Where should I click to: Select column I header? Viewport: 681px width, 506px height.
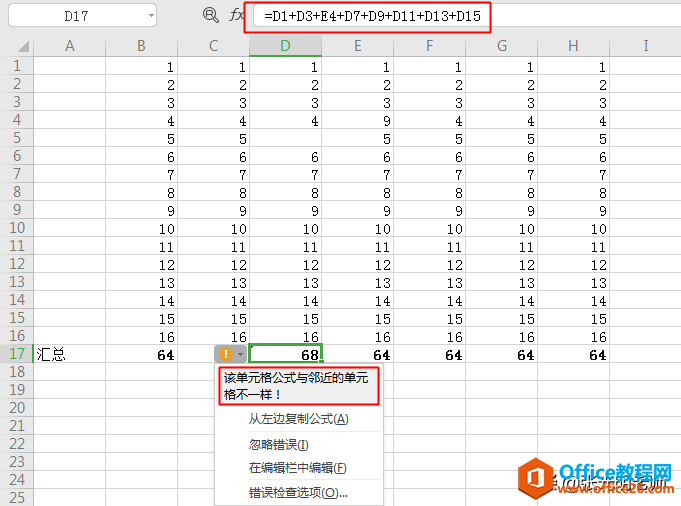[645, 46]
